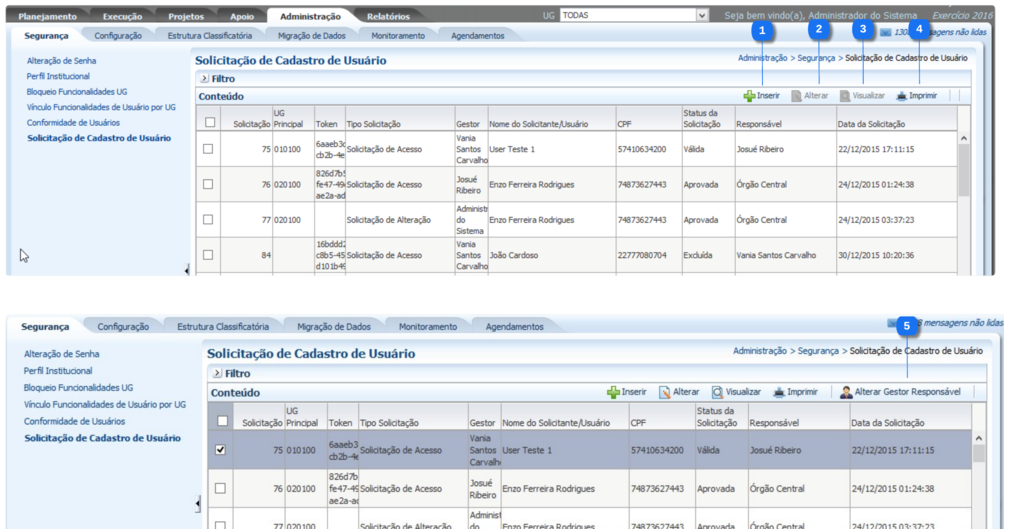Toggle the select-all header checkbox in the lower table
The width and height of the screenshot is (1009, 531).
click(220, 421)
